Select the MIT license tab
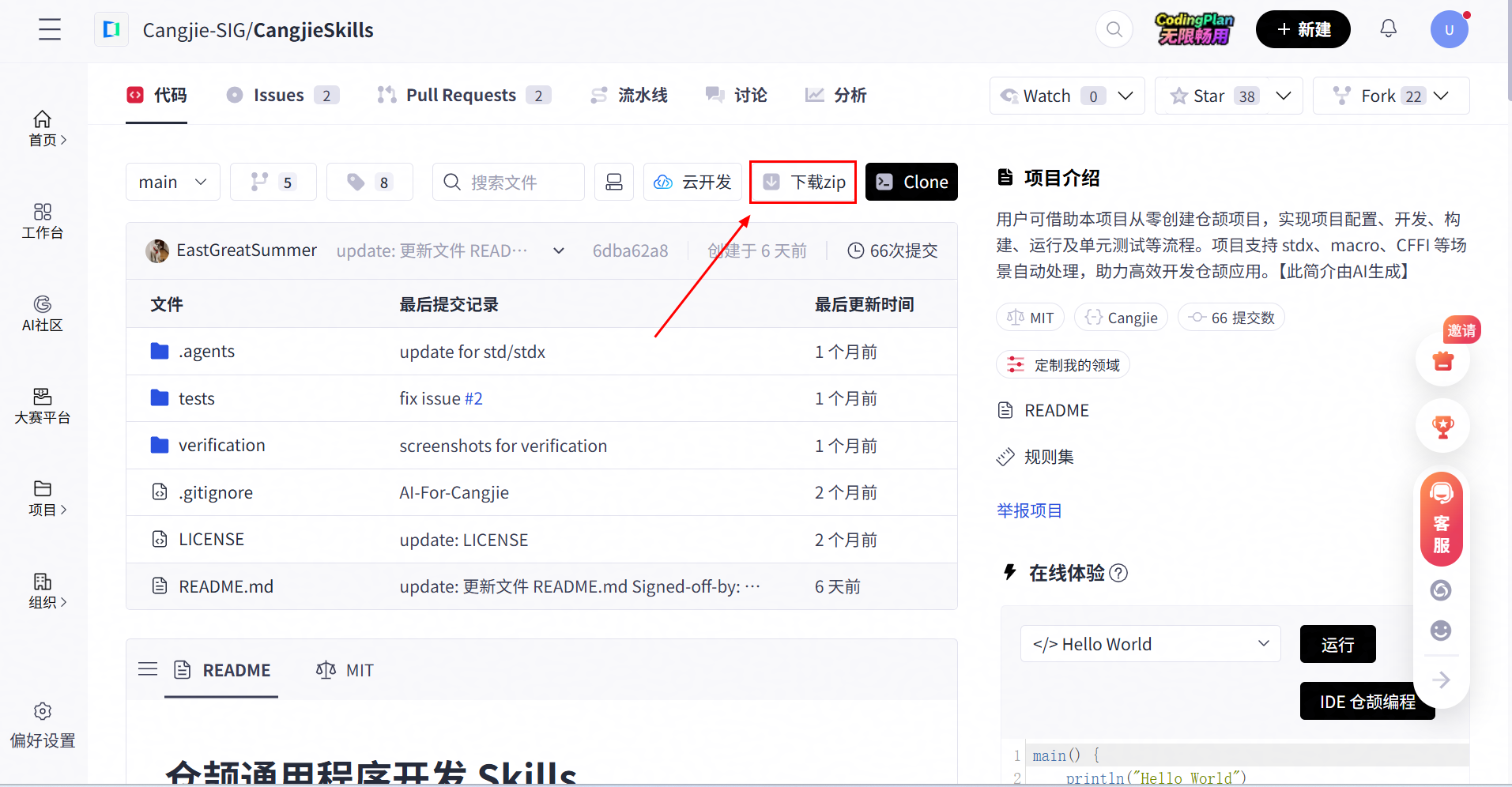This screenshot has height=787, width=1512. click(x=345, y=670)
